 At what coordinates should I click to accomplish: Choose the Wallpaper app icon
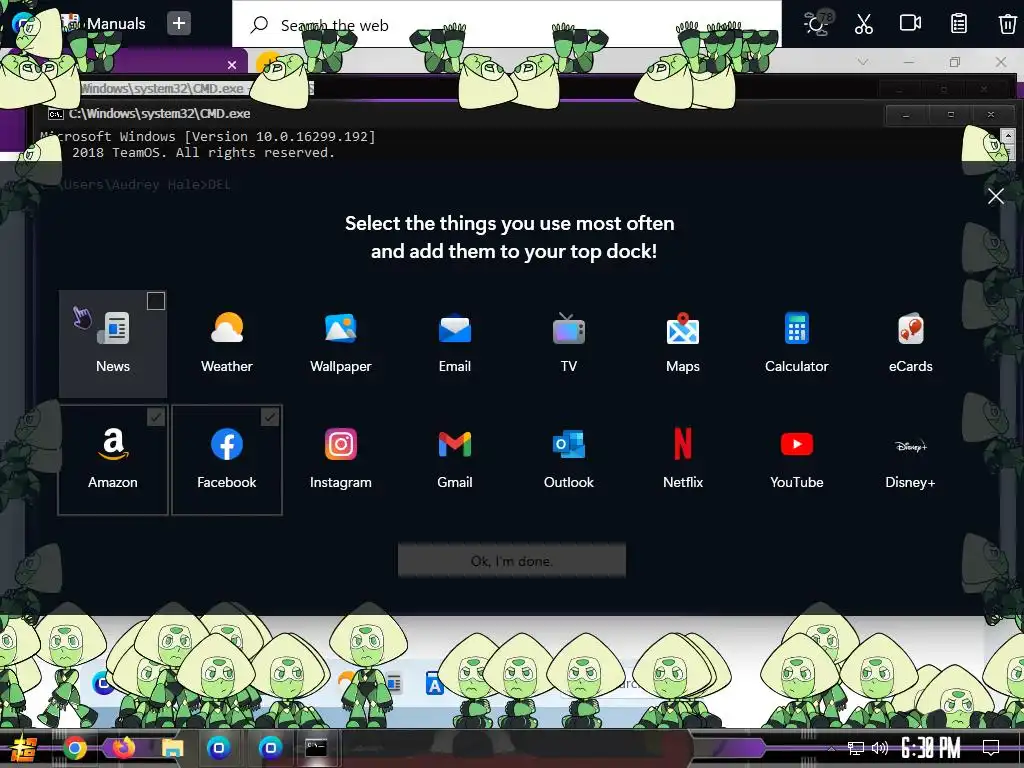click(340, 328)
